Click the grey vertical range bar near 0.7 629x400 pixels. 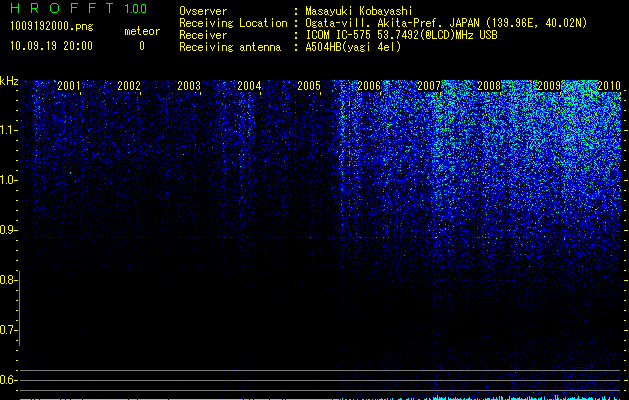click(x=19, y=308)
